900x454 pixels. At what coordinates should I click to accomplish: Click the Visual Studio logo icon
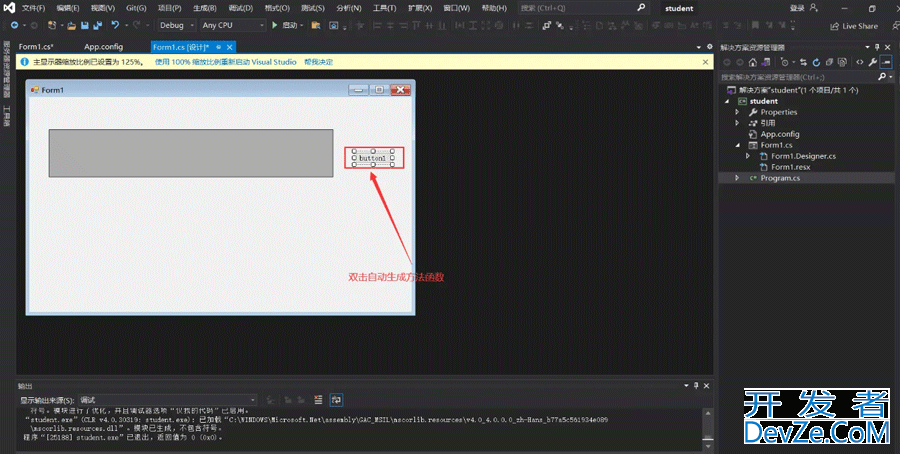coord(9,8)
